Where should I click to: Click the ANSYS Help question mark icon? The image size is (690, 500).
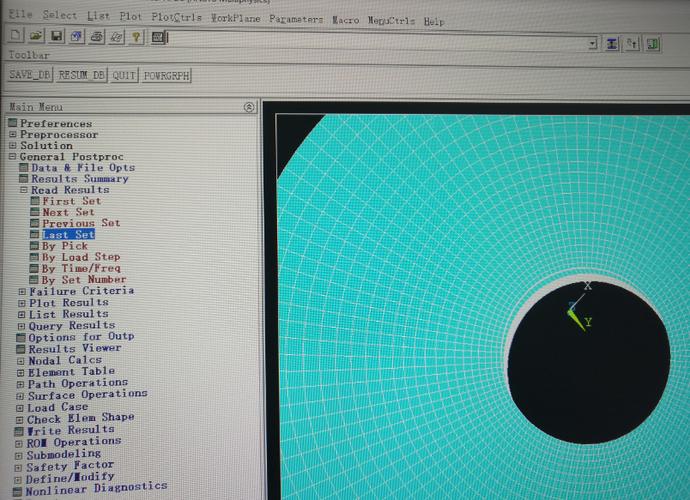[136, 38]
